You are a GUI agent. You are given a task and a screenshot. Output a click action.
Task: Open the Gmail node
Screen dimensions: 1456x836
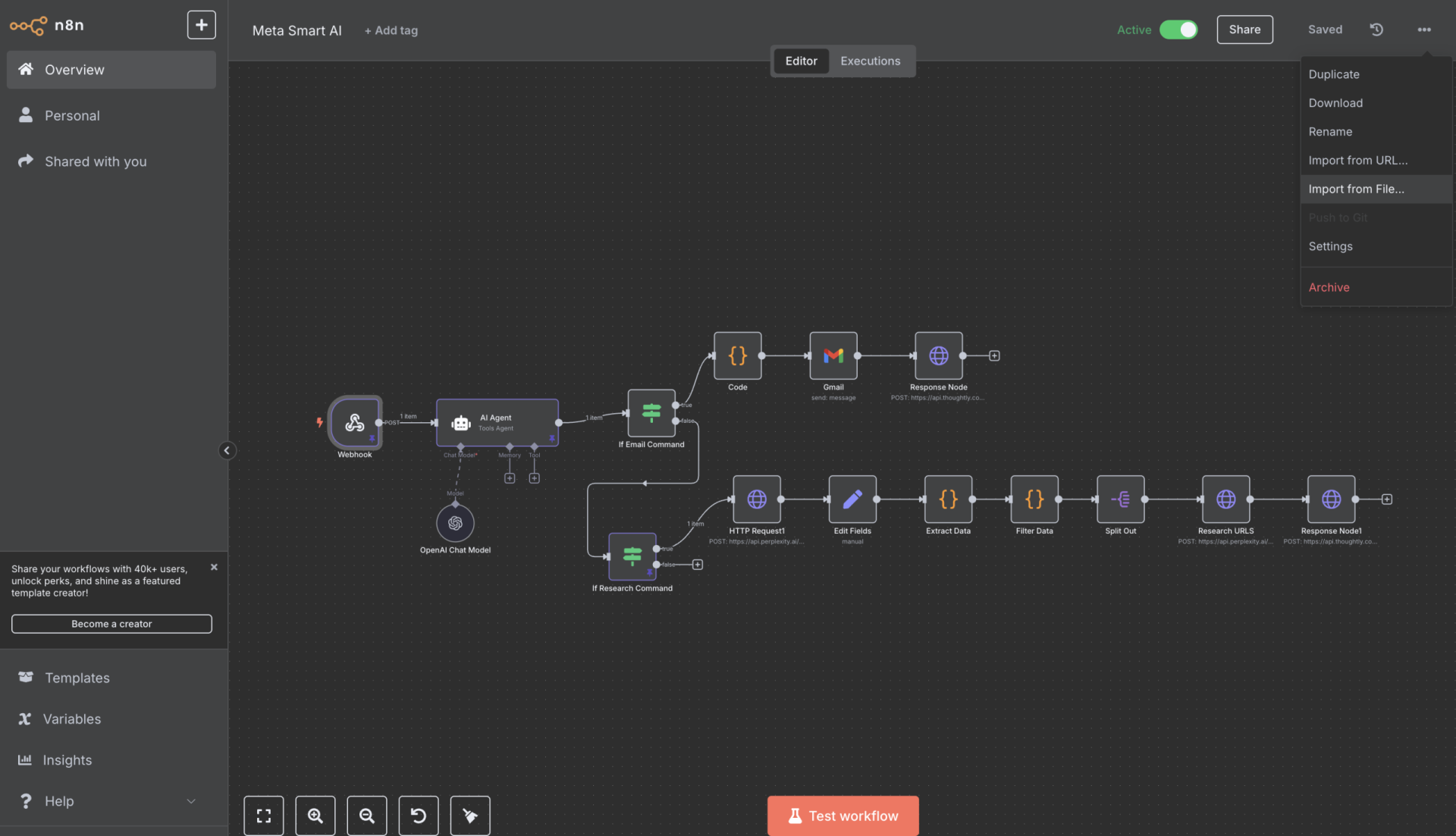[833, 355]
